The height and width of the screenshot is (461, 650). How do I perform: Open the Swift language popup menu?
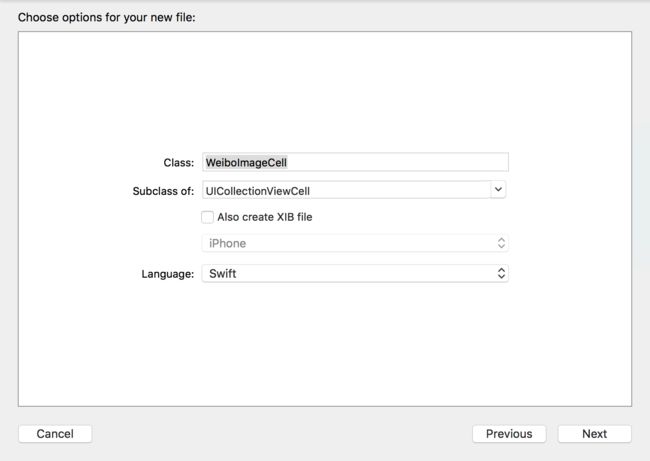click(355, 273)
